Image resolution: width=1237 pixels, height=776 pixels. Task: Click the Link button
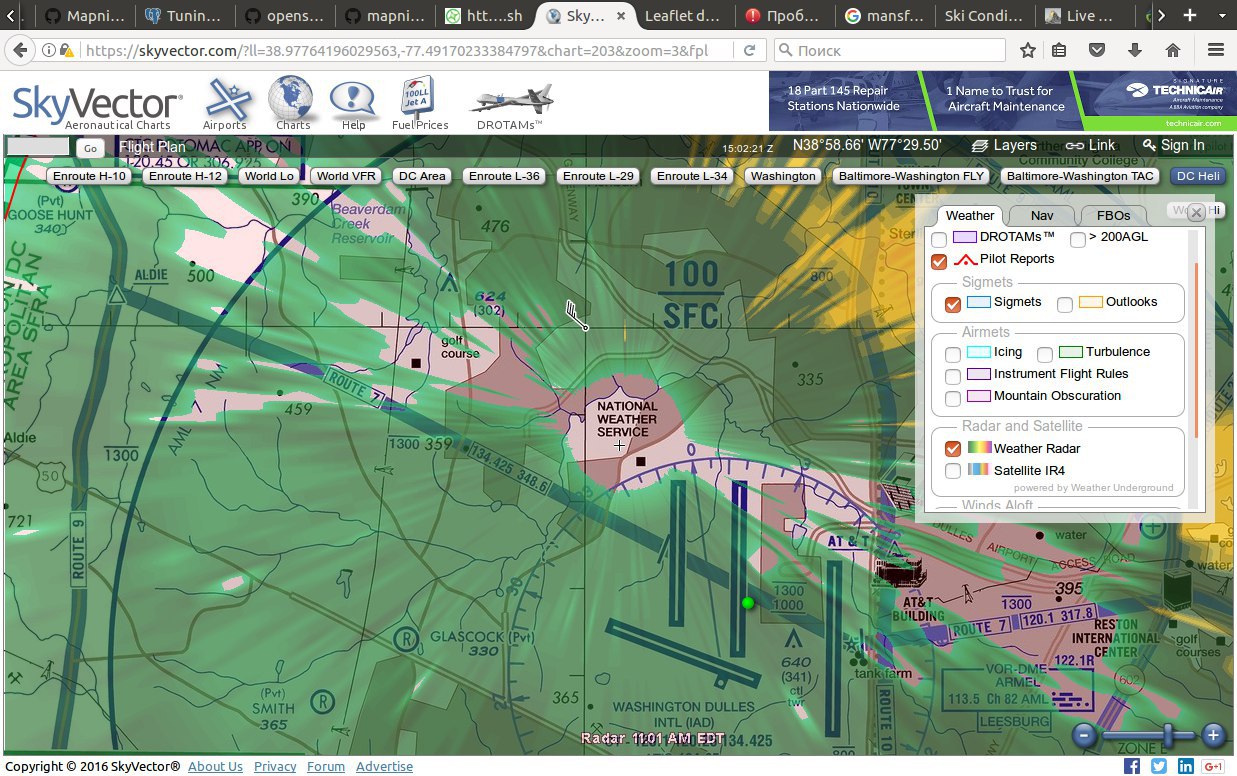tap(1090, 145)
